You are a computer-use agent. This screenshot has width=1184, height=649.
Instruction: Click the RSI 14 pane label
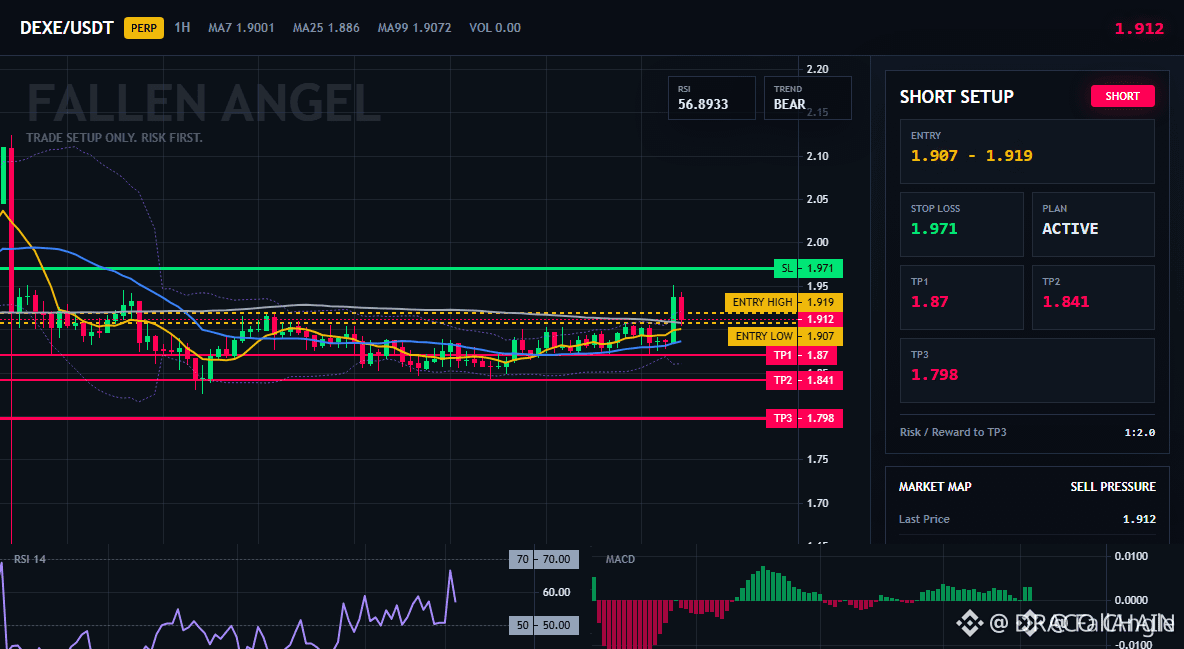click(29, 559)
